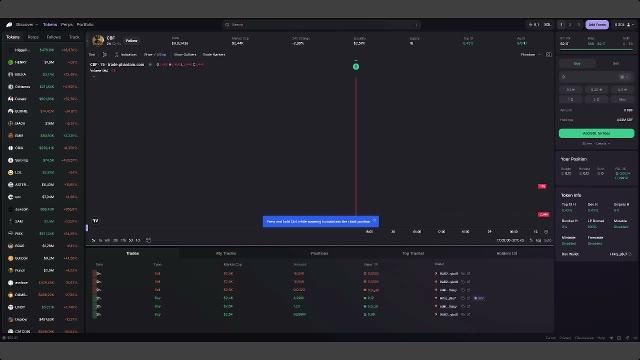Viewport: 640px width, 360px height.
Task: Open the chart date range calendar icon
Action: [148, 240]
